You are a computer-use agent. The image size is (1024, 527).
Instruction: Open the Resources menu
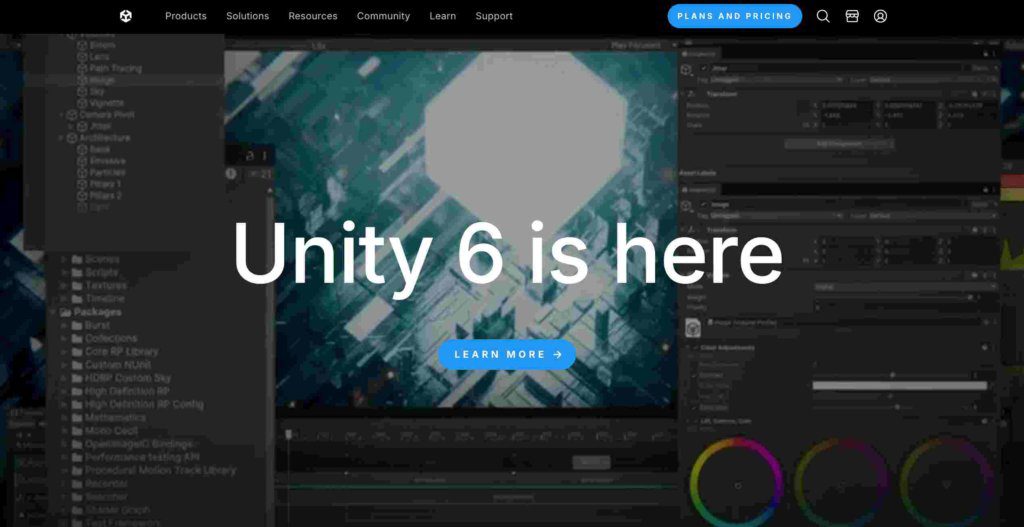tap(313, 16)
